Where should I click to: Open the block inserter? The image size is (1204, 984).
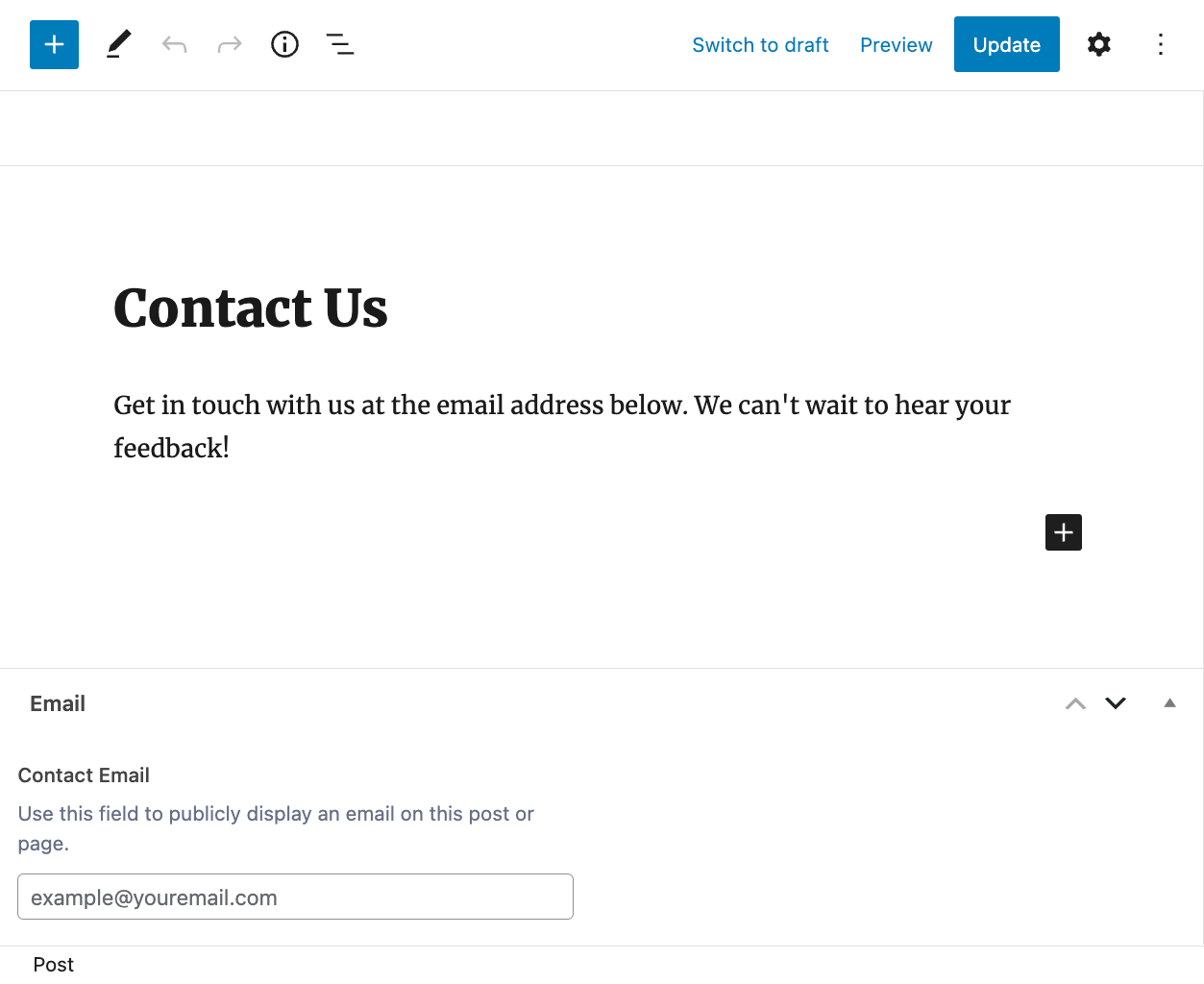pos(54,44)
